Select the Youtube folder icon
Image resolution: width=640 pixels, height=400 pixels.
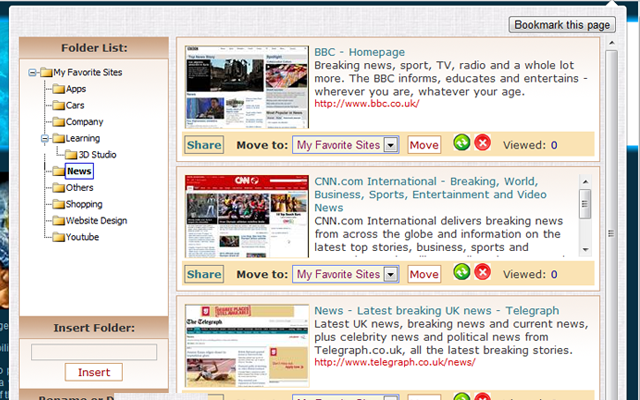(x=59, y=237)
